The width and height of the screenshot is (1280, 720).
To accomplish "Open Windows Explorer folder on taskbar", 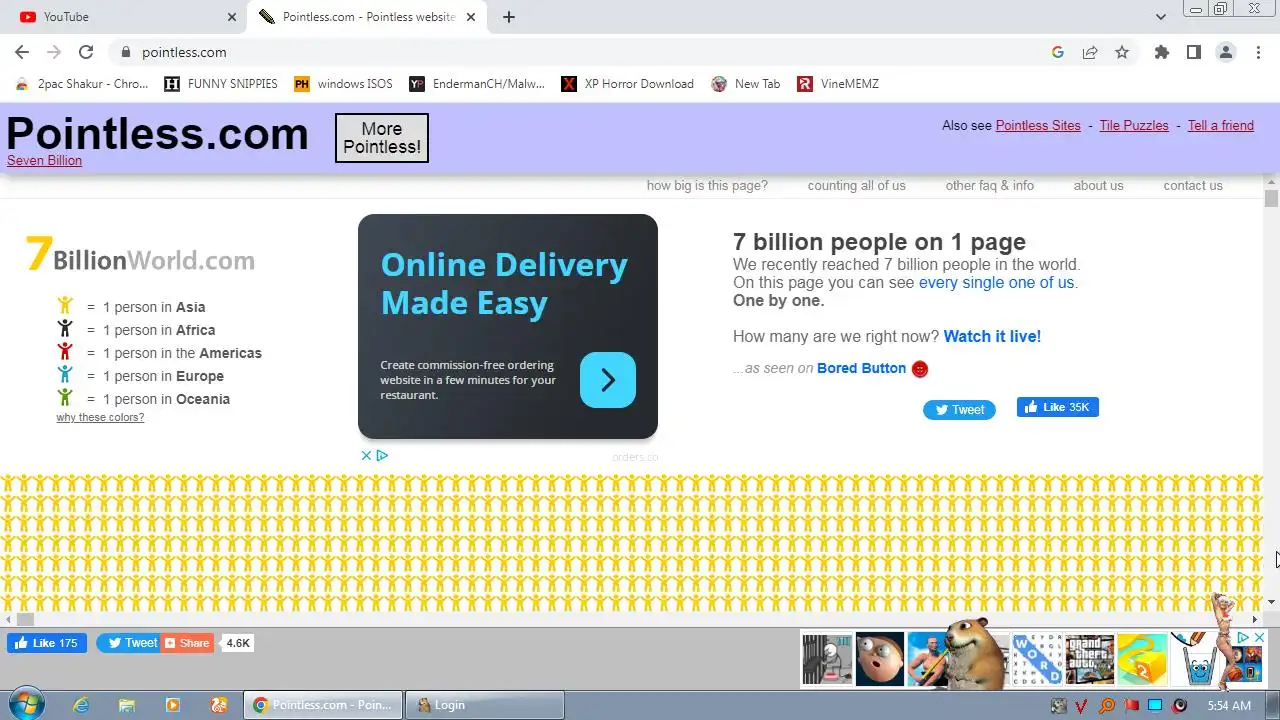I will coord(127,705).
